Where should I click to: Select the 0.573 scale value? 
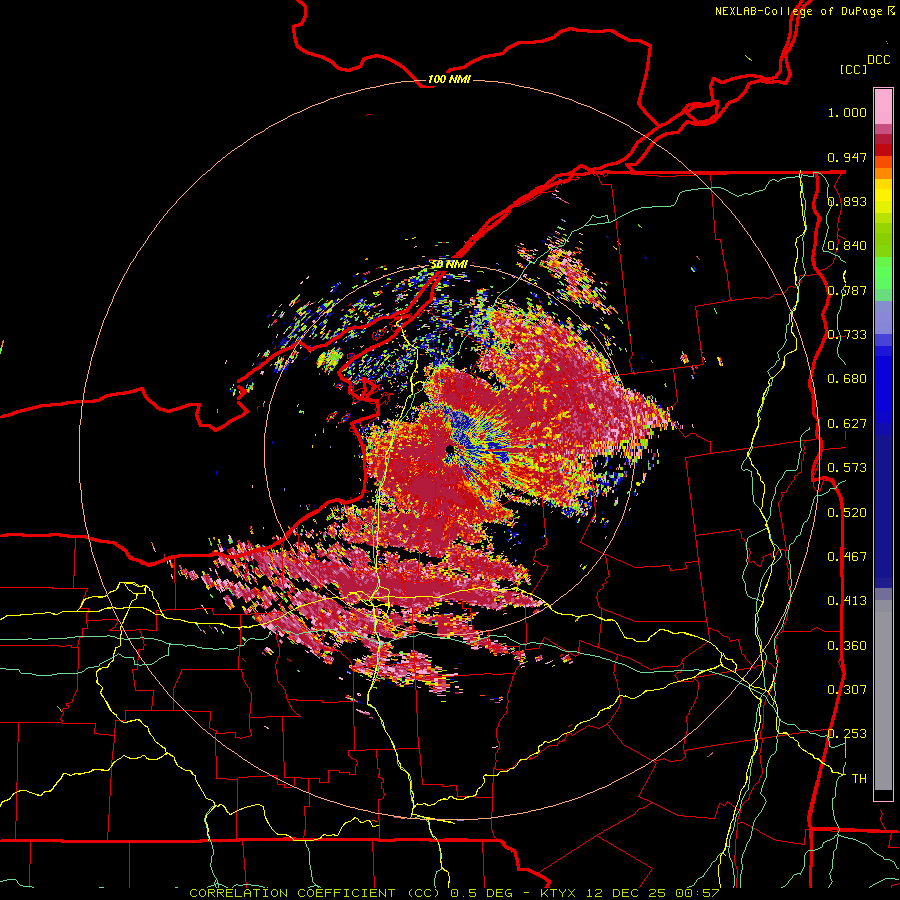847,468
